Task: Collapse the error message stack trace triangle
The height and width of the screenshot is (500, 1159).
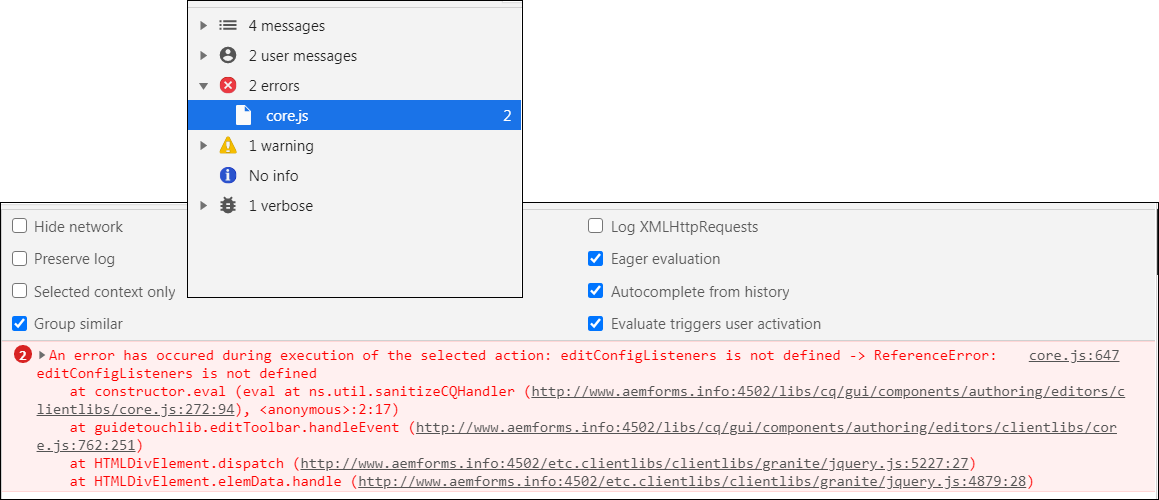Action: pyautogui.click(x=42, y=355)
